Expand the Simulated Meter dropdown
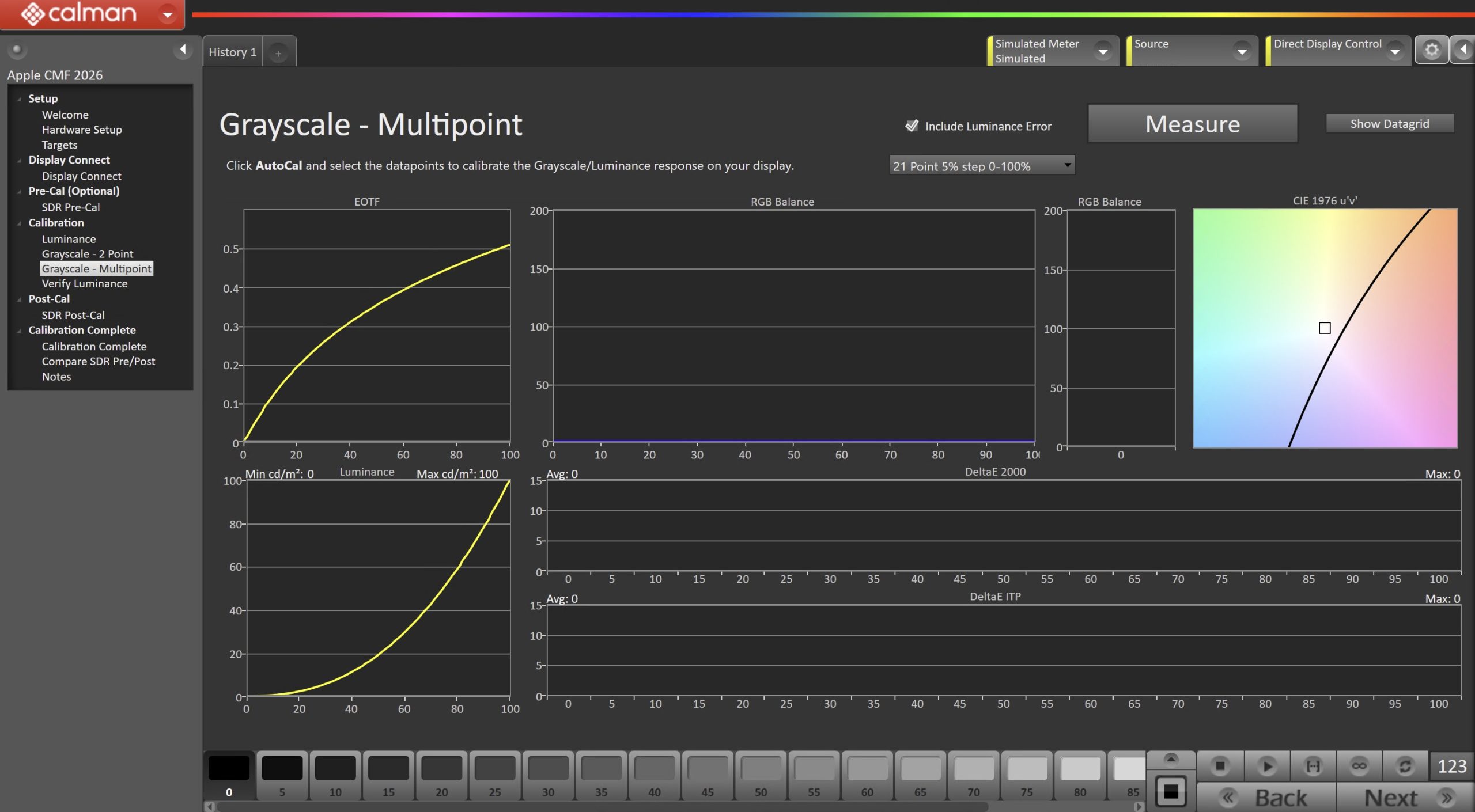The width and height of the screenshot is (1475, 812). [1103, 51]
